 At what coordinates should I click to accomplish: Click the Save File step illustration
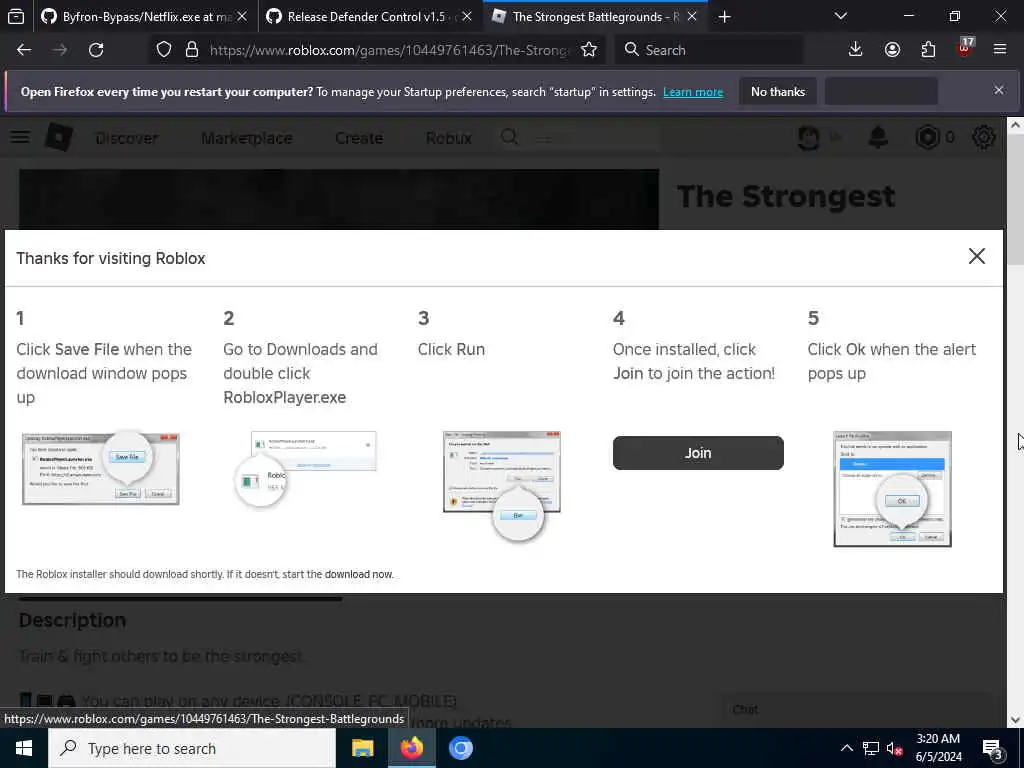(x=101, y=468)
